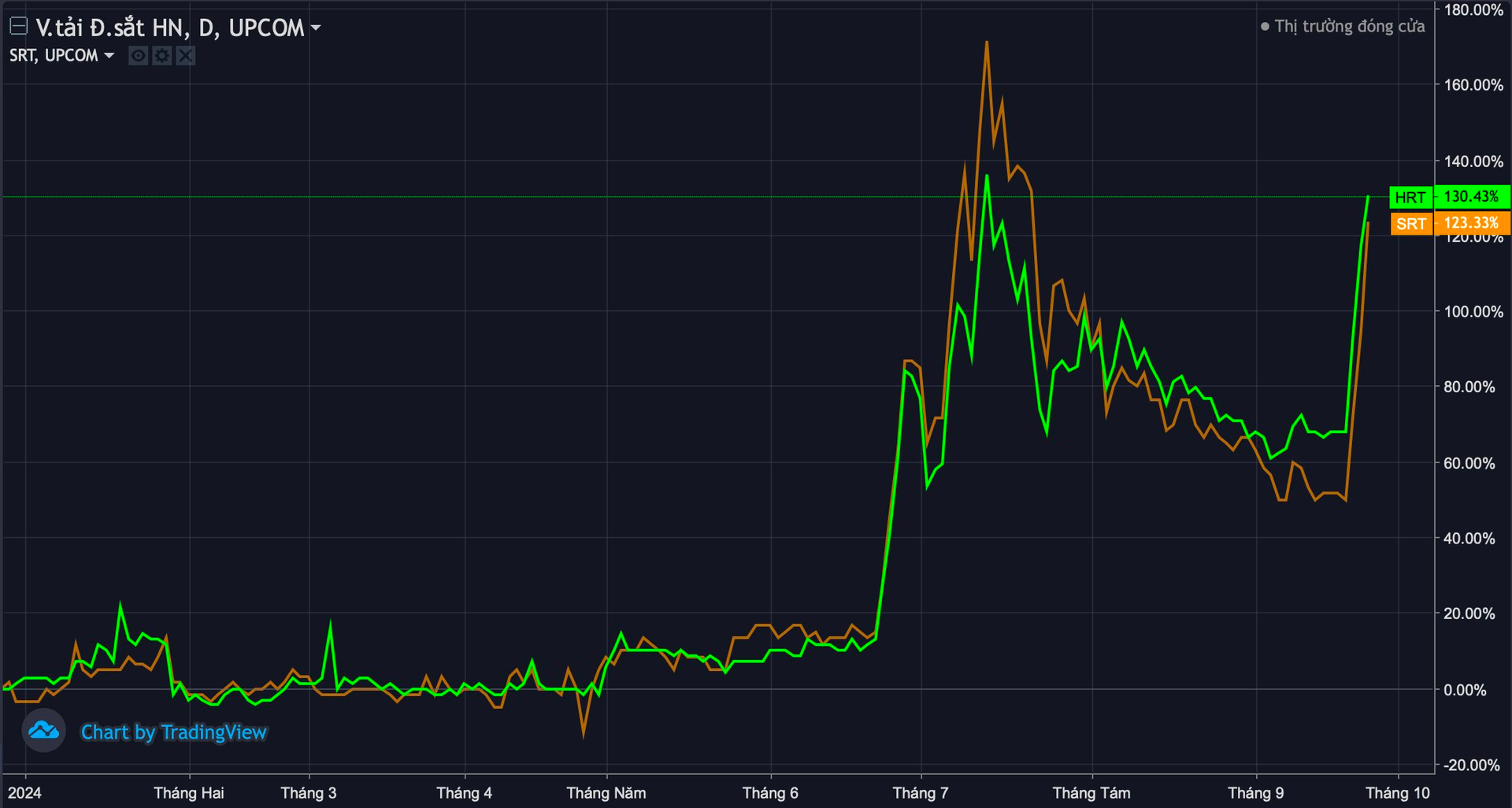The width and height of the screenshot is (1512, 808).
Task: Select the orange SRT price label
Action: click(1411, 224)
